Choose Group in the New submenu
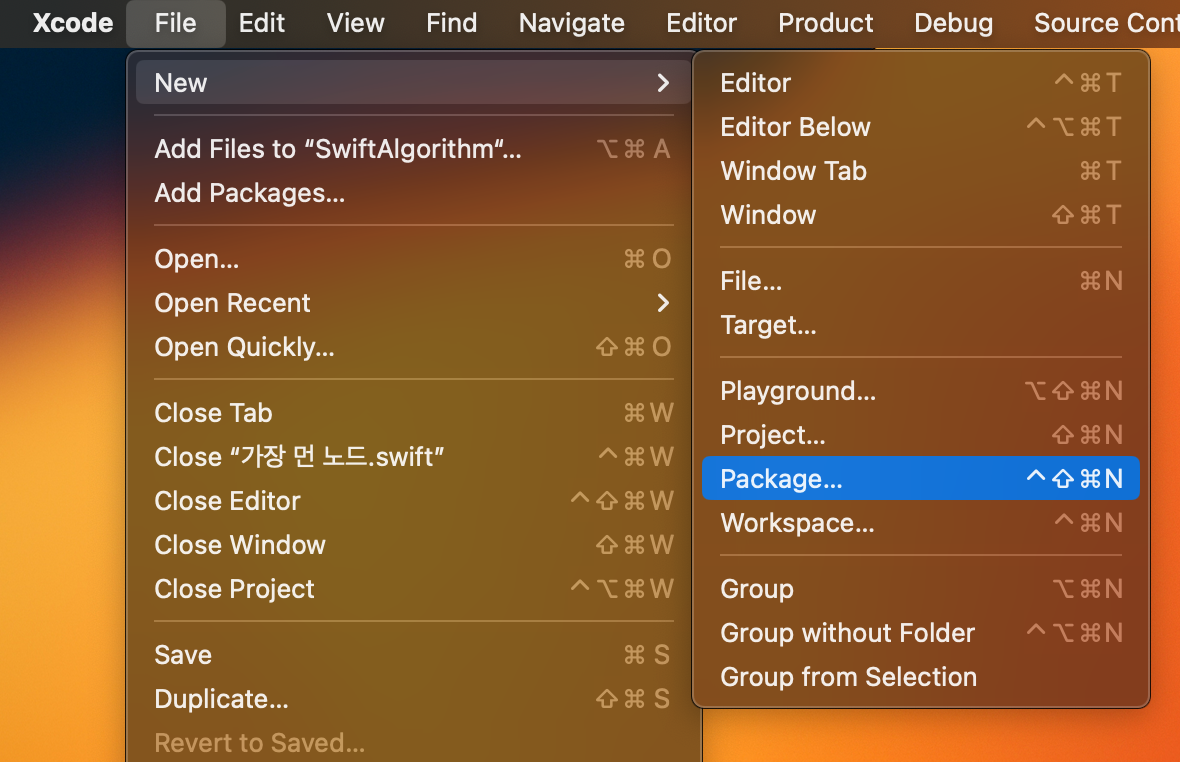 coord(921,589)
